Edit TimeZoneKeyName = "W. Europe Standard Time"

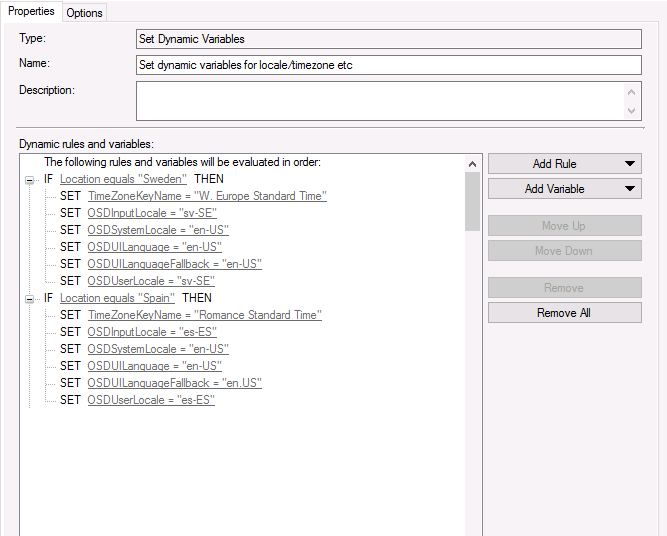(207, 196)
